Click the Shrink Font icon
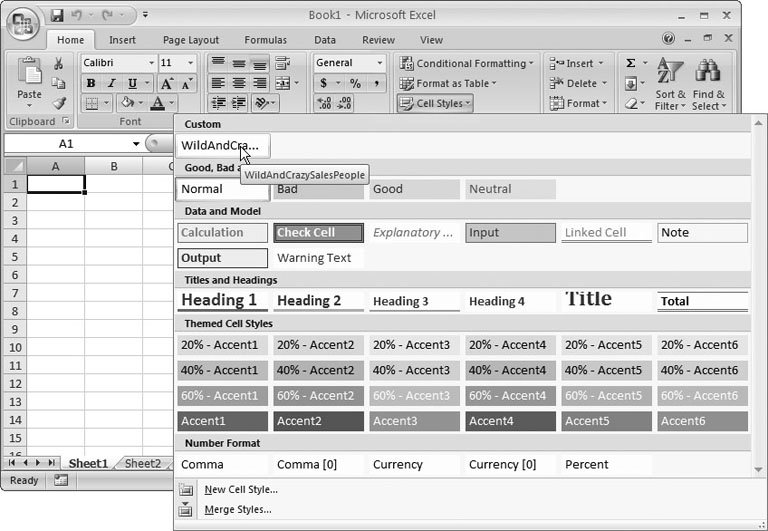This screenshot has width=768, height=531. tap(187, 83)
